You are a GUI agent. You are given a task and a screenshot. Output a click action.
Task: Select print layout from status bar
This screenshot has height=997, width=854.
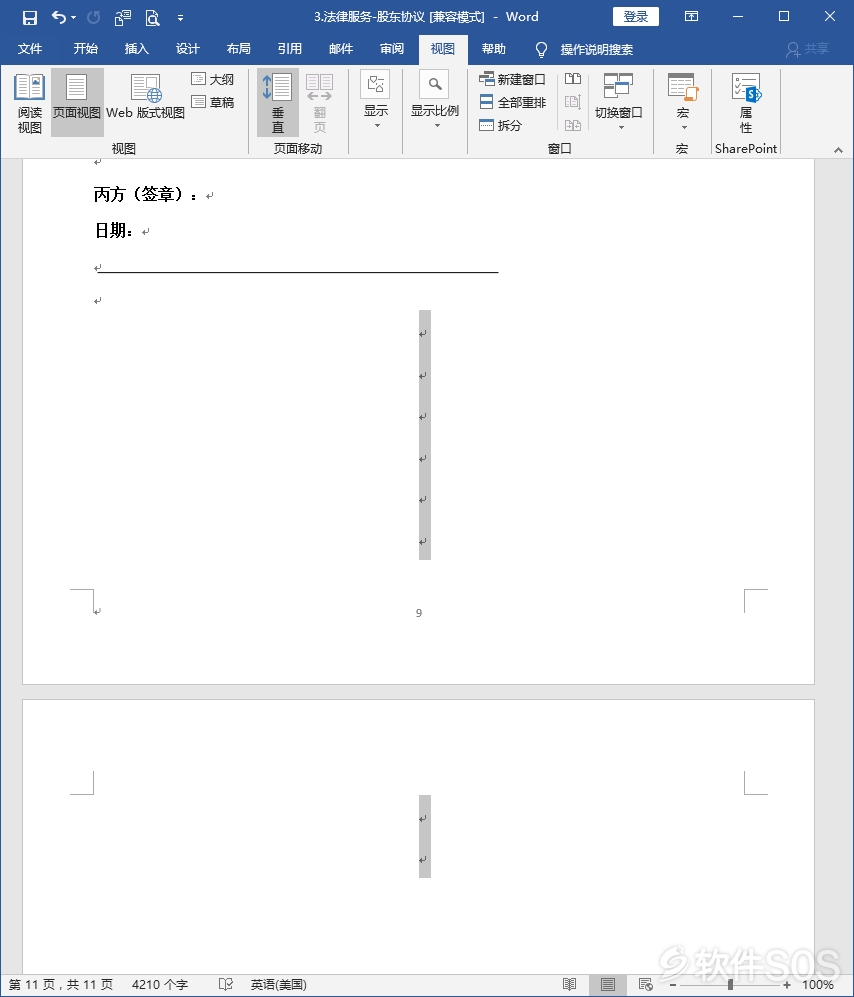(x=608, y=985)
